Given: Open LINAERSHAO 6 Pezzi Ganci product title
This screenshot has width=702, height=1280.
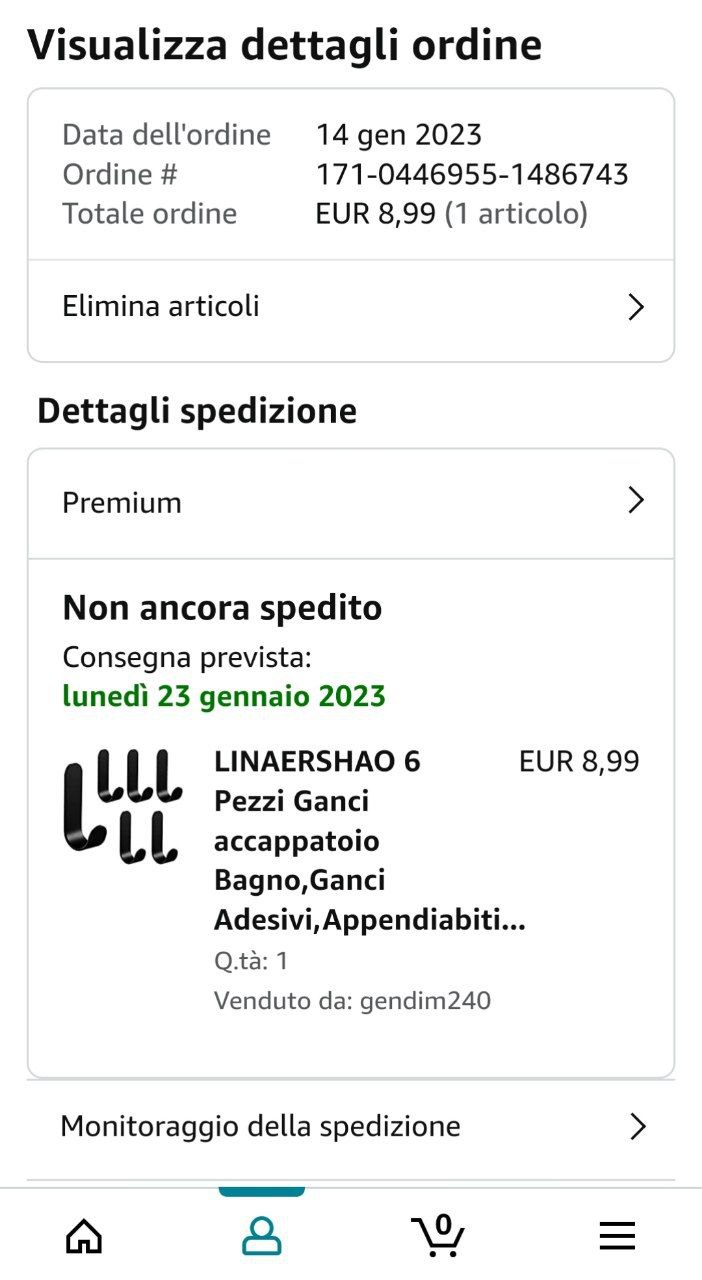Looking at the screenshot, I should point(369,841).
